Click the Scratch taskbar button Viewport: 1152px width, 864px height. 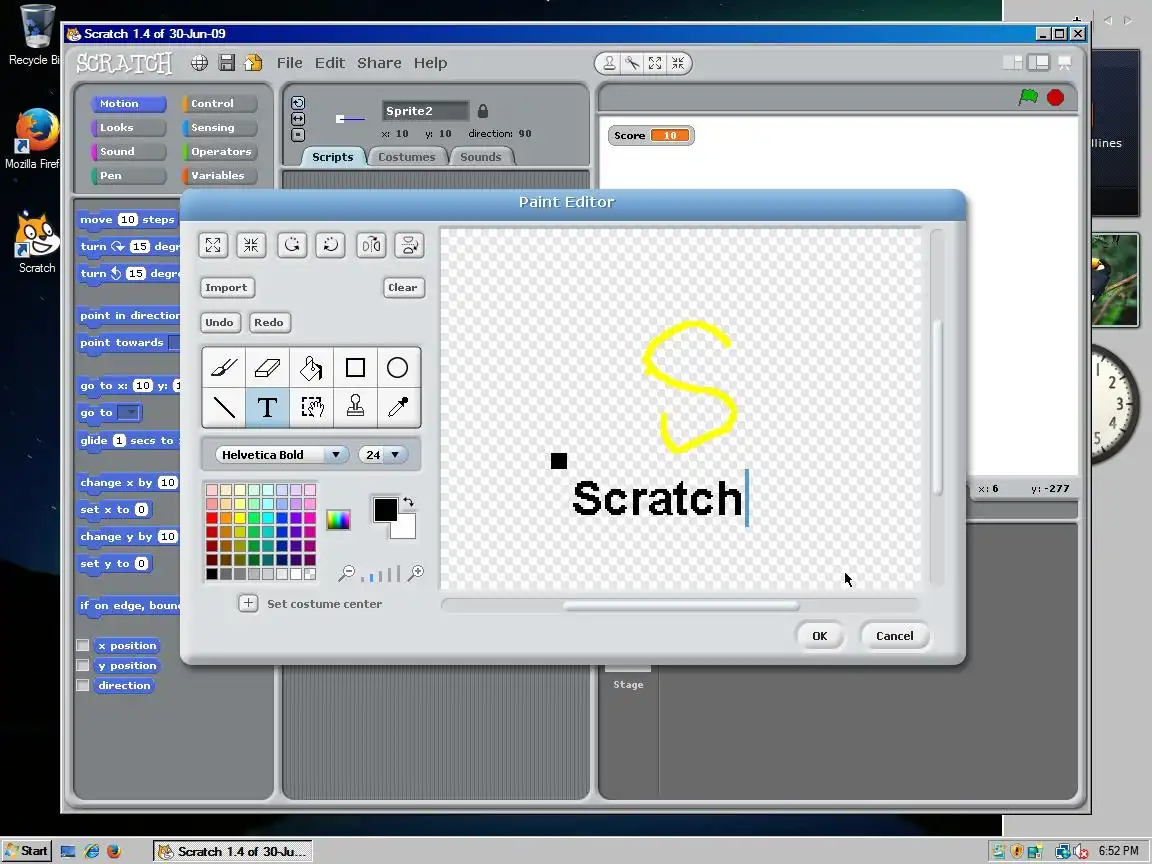[x=233, y=851]
